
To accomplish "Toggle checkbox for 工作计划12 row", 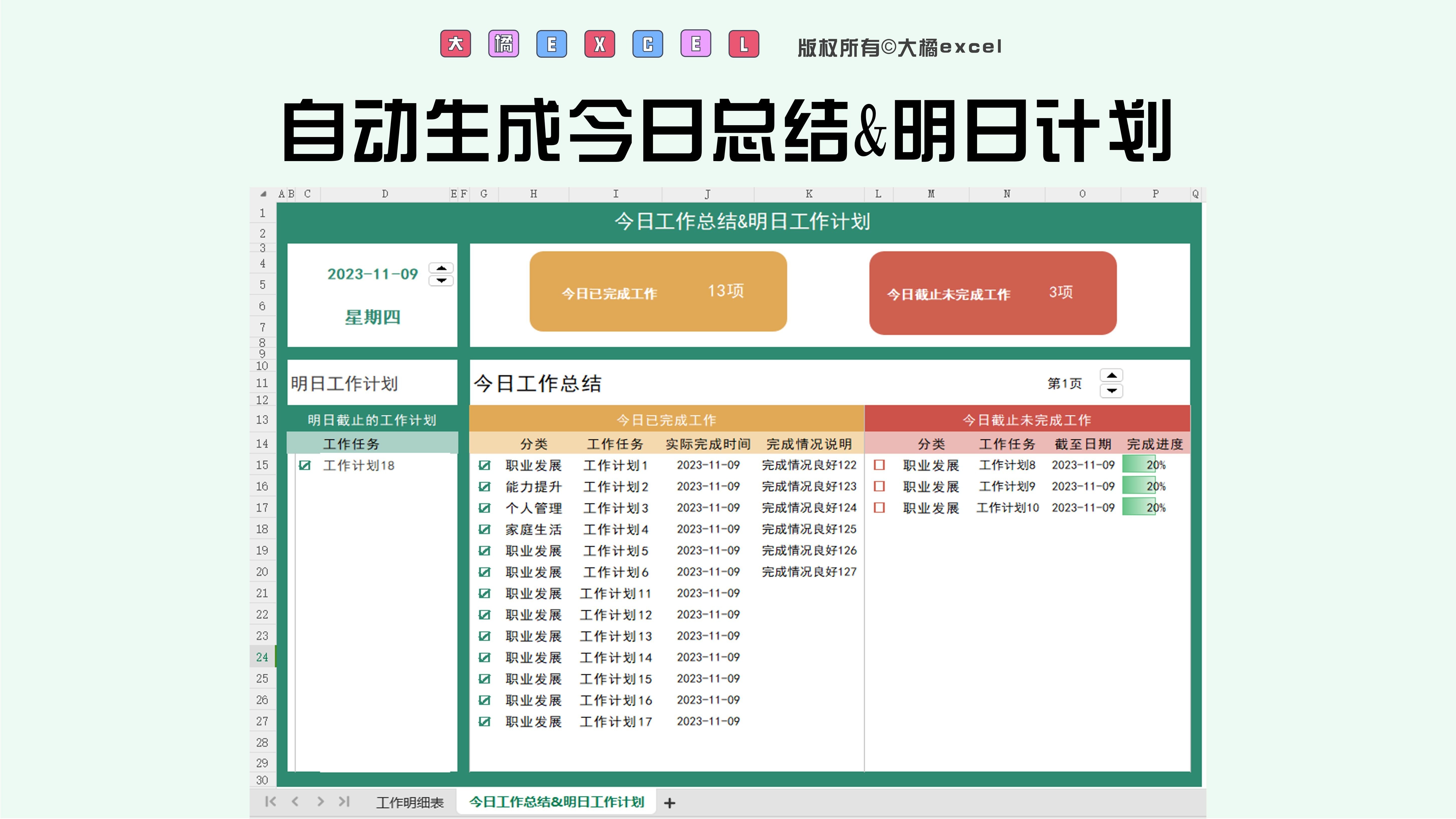I will [x=484, y=615].
